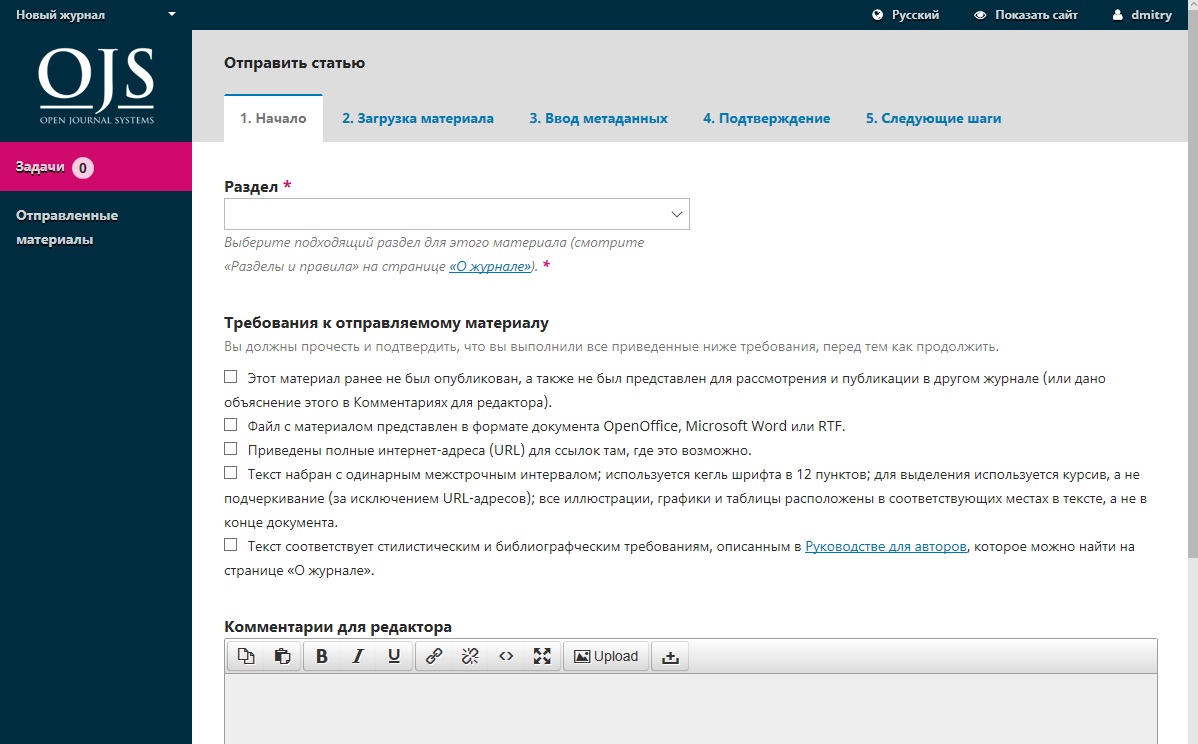Click the download tray icon after Upload

(x=670, y=656)
